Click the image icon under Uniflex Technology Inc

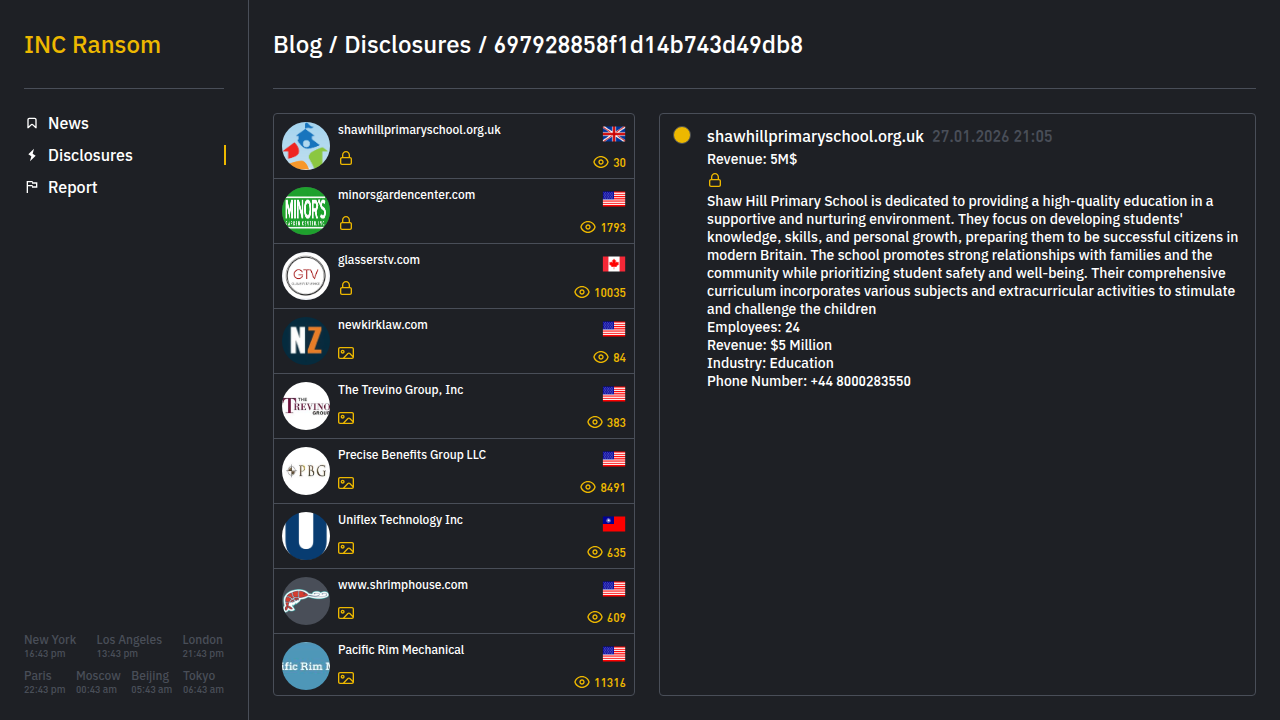(x=346, y=548)
